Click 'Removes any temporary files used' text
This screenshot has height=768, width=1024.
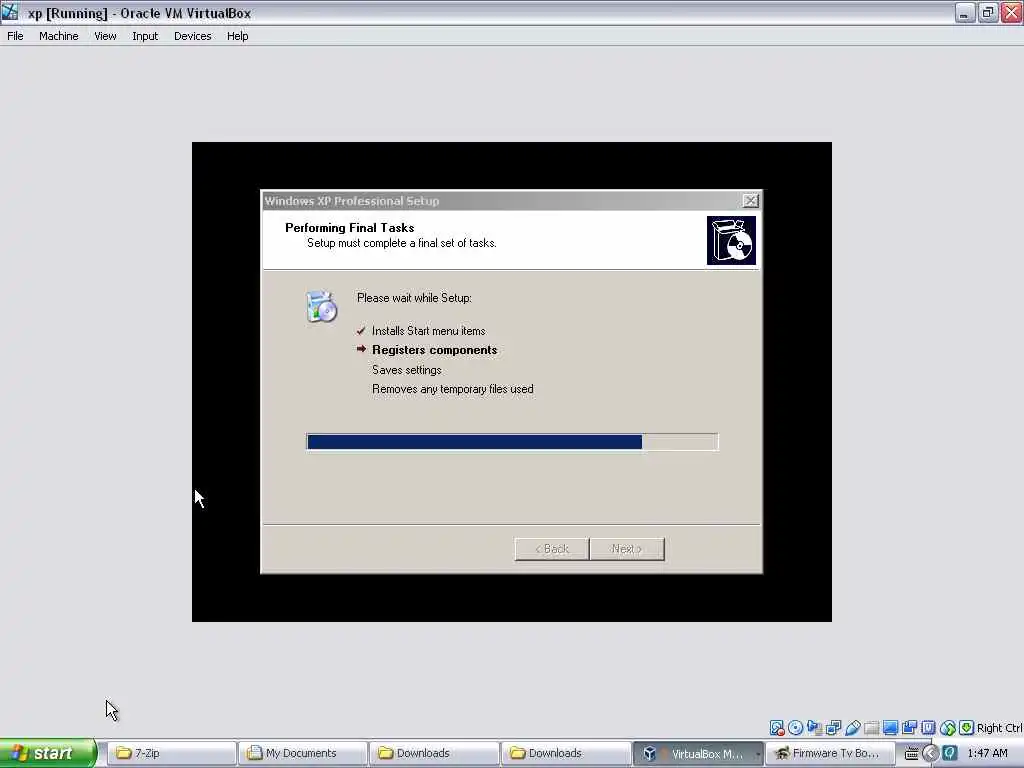point(453,389)
